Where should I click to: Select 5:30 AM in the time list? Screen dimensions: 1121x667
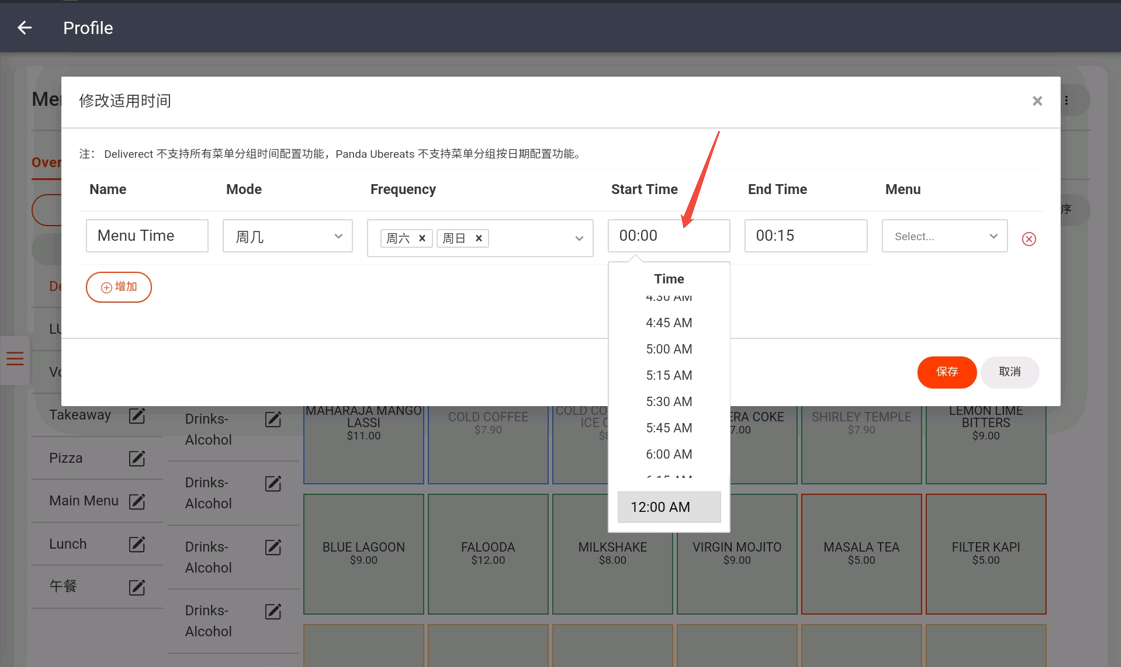[x=668, y=402]
